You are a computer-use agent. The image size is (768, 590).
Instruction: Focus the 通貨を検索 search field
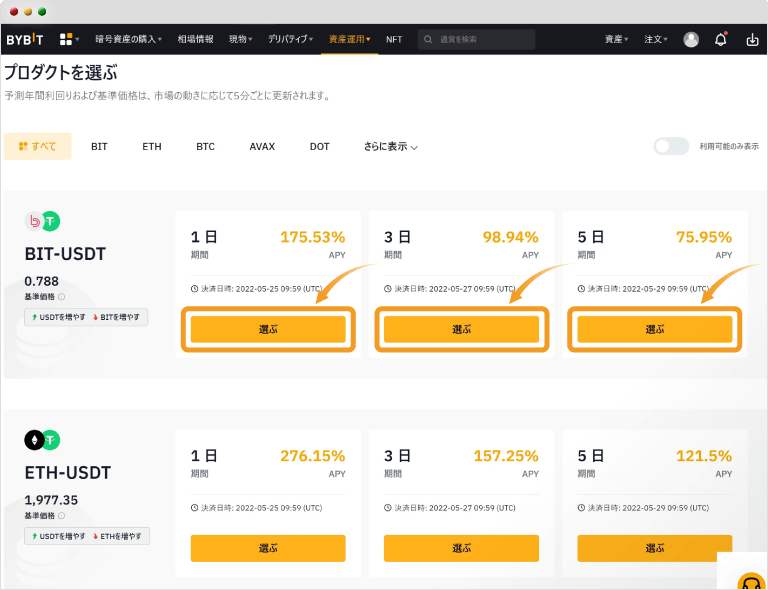(x=476, y=39)
